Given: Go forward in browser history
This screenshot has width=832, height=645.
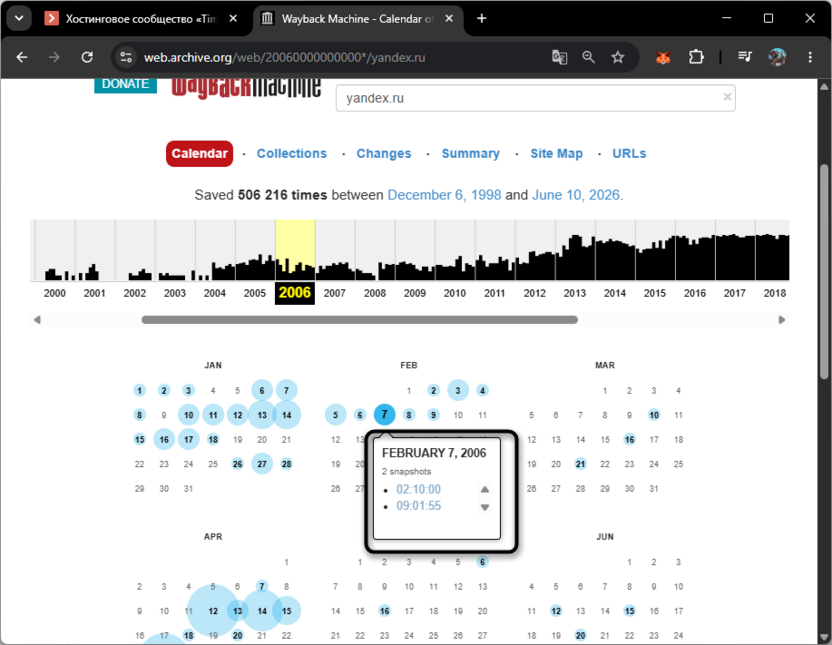Looking at the screenshot, I should [54, 57].
